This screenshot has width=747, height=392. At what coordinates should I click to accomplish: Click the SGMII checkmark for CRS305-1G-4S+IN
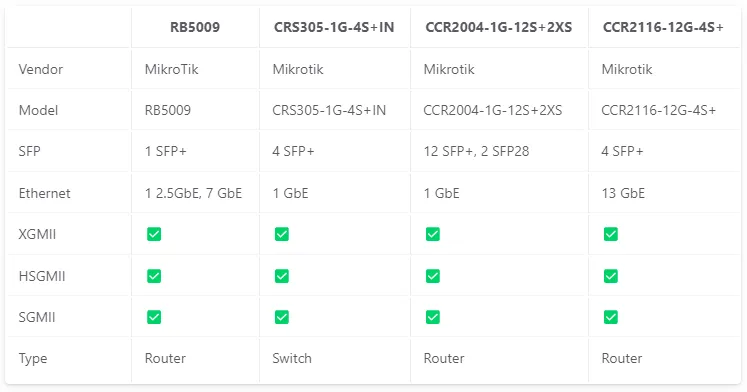(x=282, y=317)
